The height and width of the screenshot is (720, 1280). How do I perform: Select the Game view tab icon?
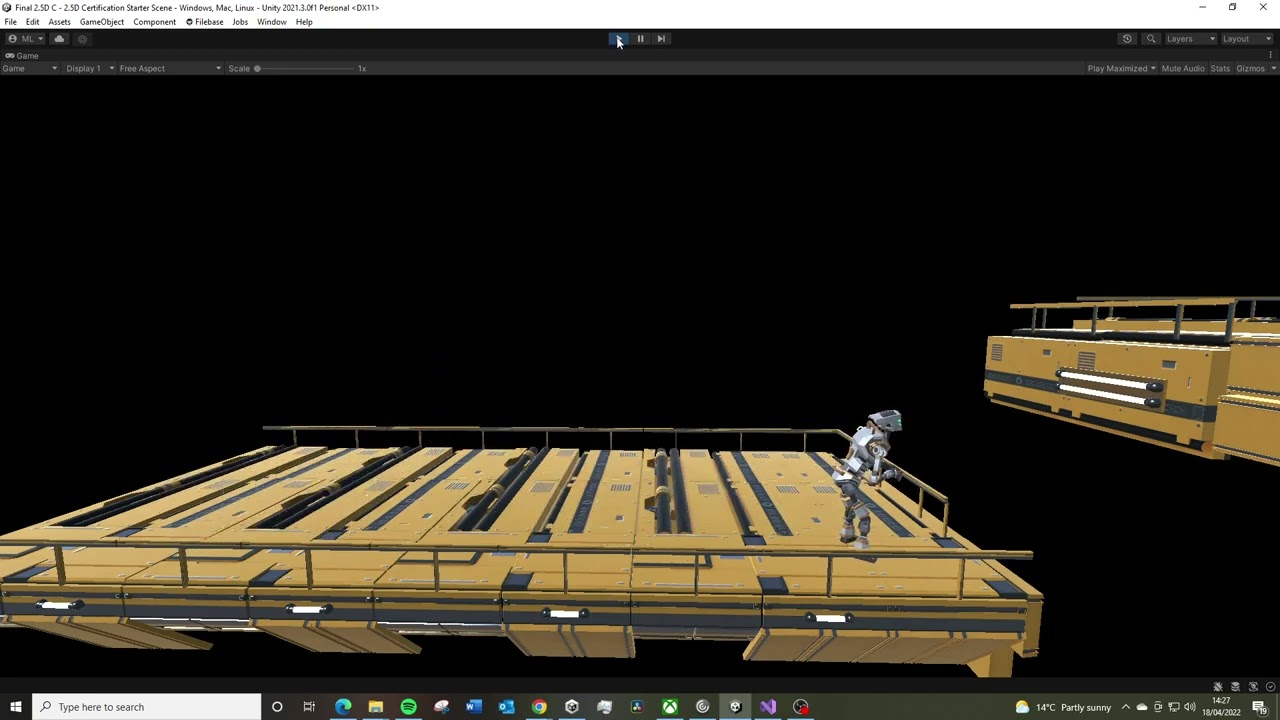[9, 55]
